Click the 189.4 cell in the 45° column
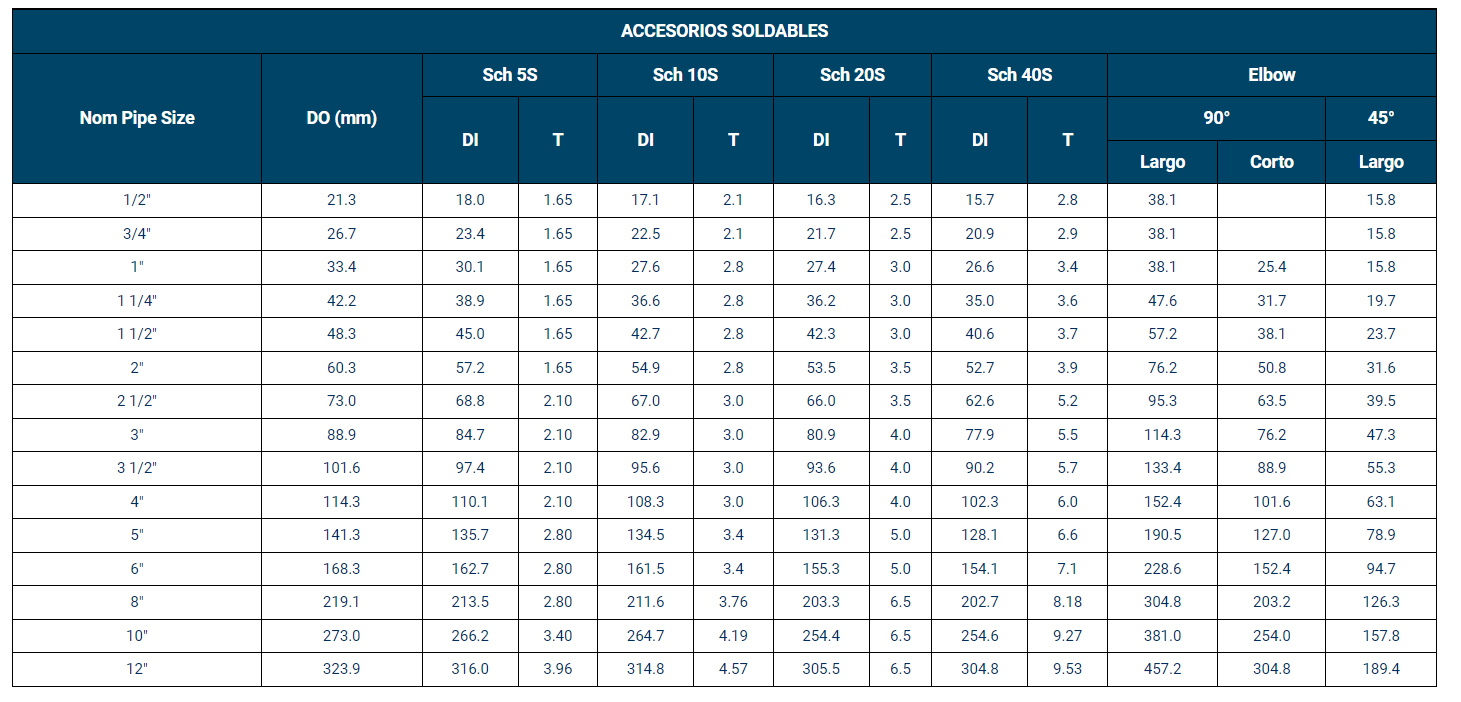 [x=1381, y=669]
